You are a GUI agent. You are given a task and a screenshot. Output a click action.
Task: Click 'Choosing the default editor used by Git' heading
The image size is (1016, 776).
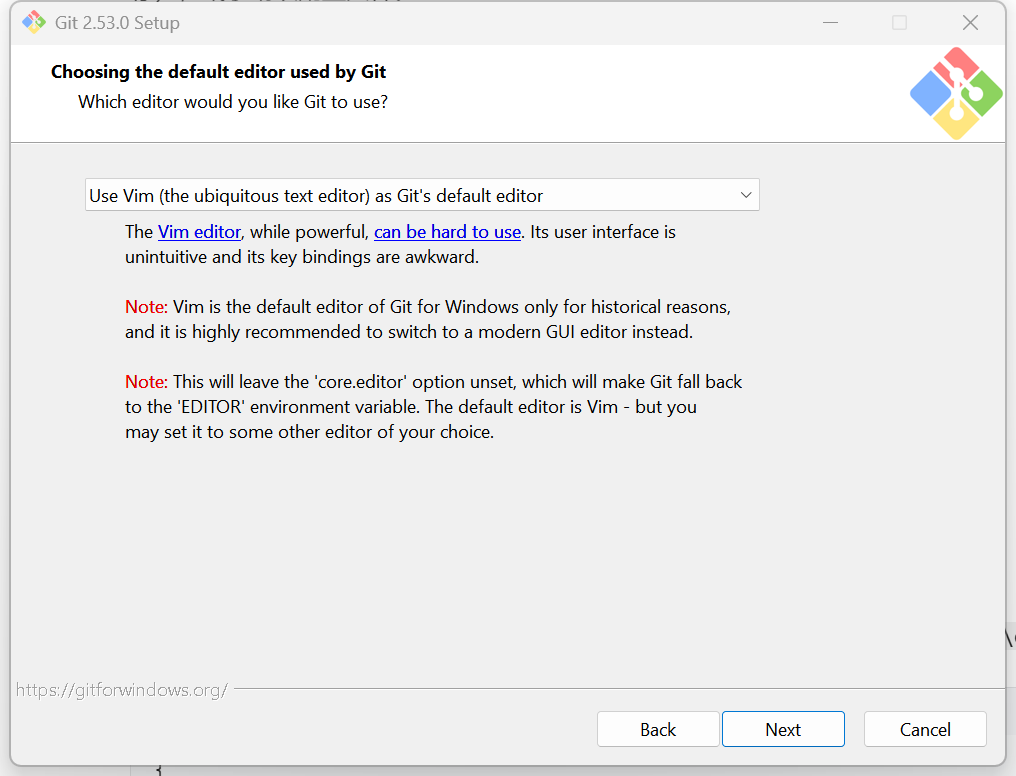click(218, 72)
